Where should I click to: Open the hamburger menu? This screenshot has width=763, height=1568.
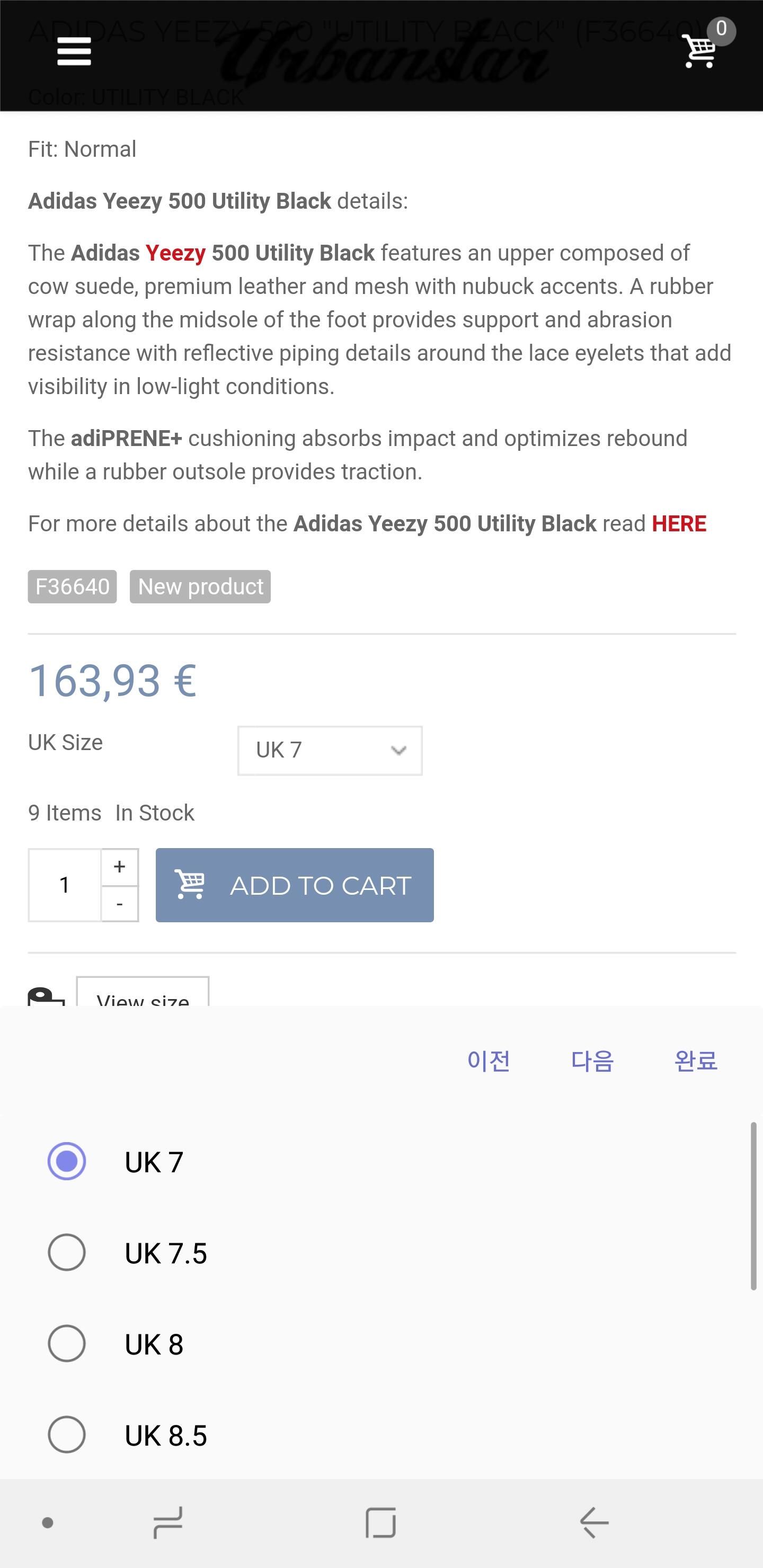coord(74,52)
